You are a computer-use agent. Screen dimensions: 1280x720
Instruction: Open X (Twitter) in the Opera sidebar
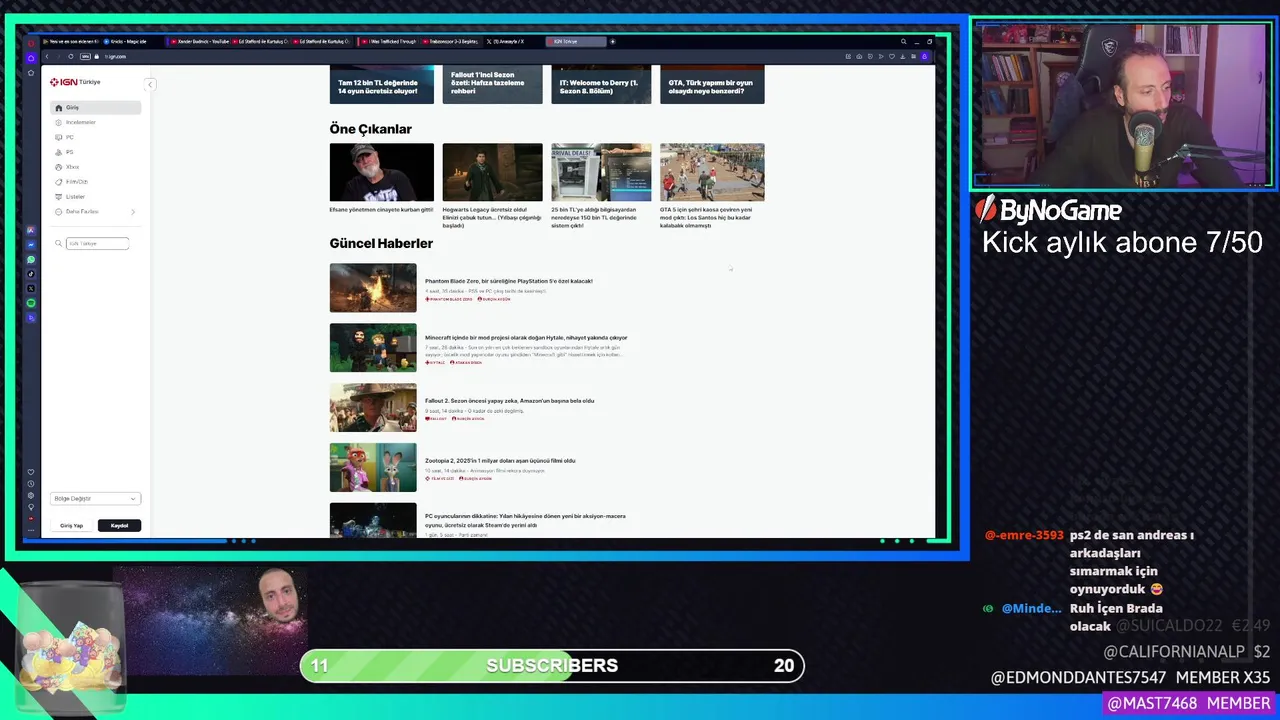pyautogui.click(x=31, y=288)
